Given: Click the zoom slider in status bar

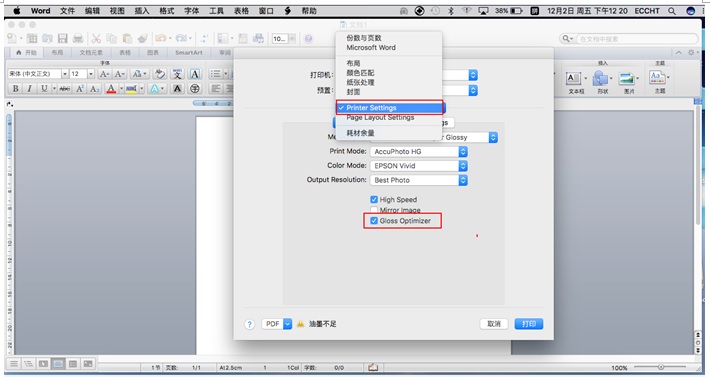Looking at the screenshot, I should pyautogui.click(x=661, y=367).
